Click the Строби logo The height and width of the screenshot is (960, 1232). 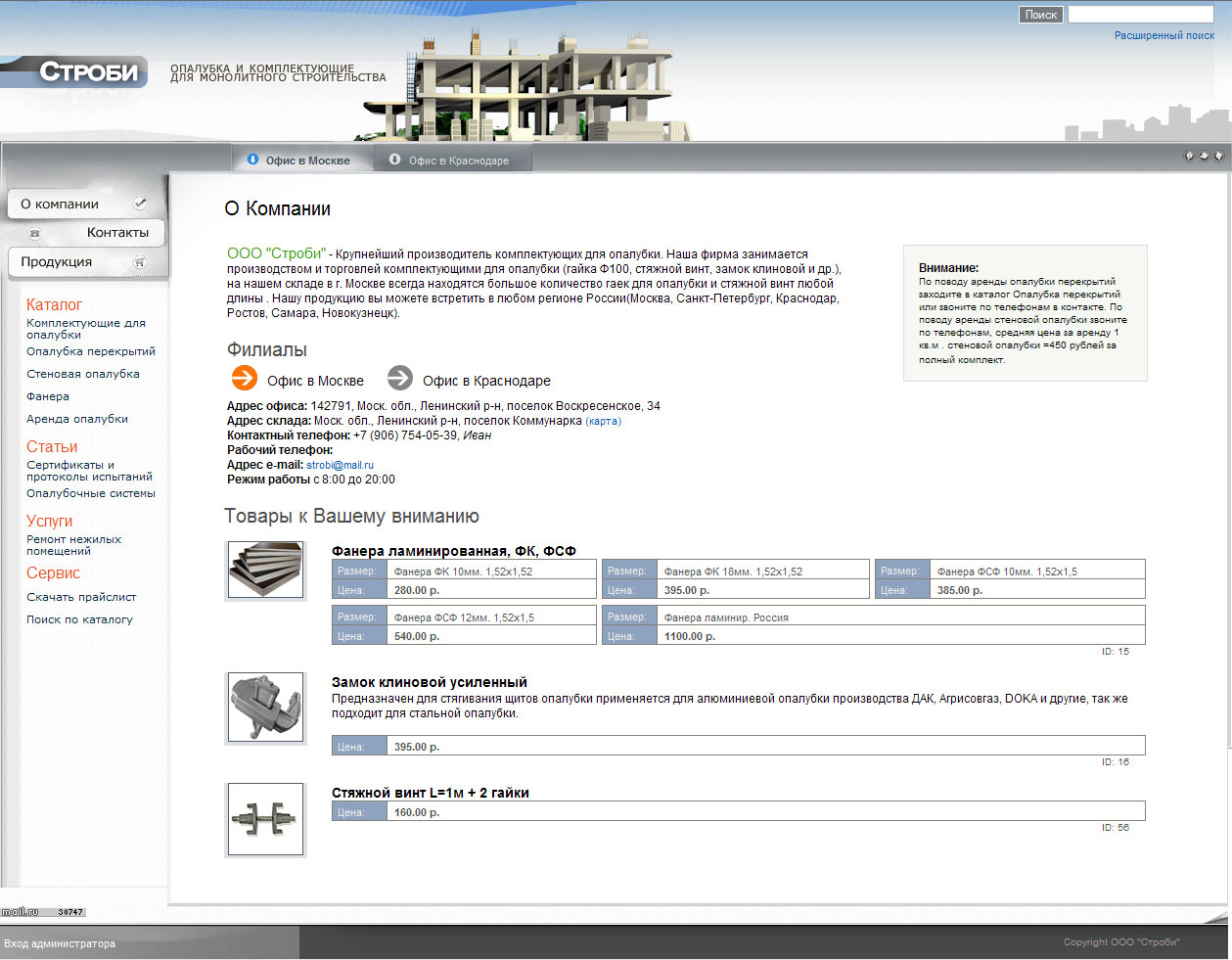tap(88, 72)
